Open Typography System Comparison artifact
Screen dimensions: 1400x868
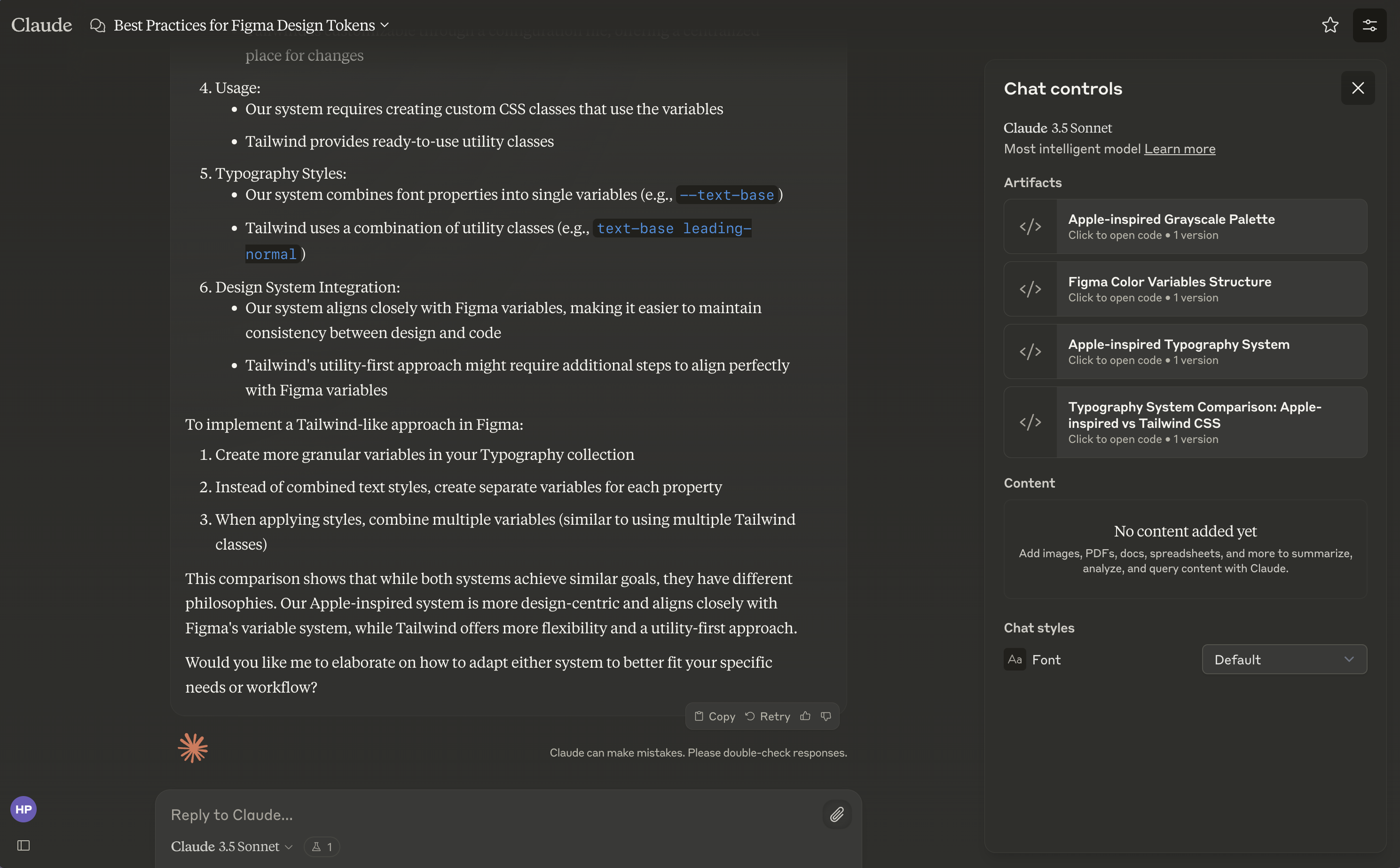click(x=1185, y=422)
